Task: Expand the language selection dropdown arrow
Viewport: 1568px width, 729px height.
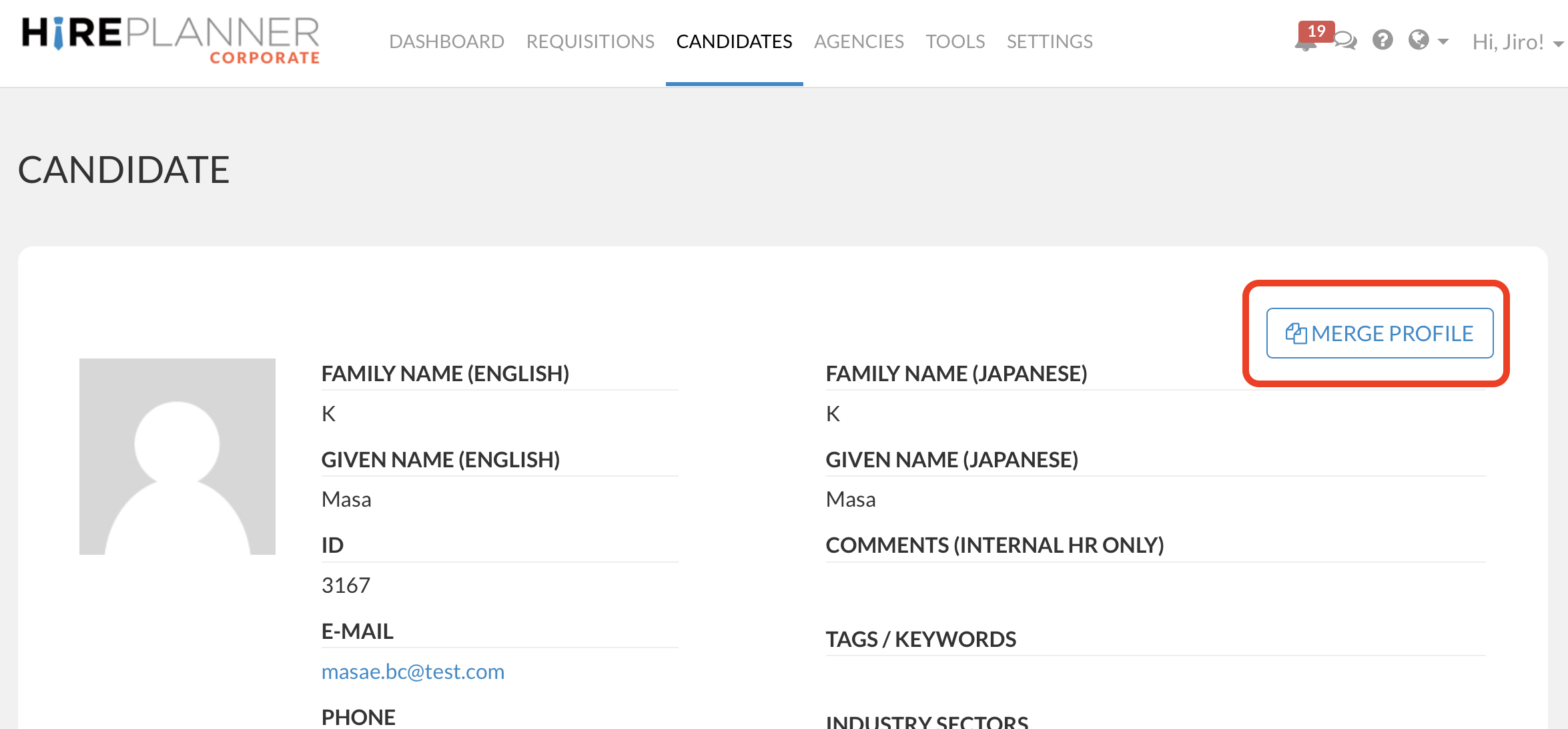Action: click(1443, 42)
